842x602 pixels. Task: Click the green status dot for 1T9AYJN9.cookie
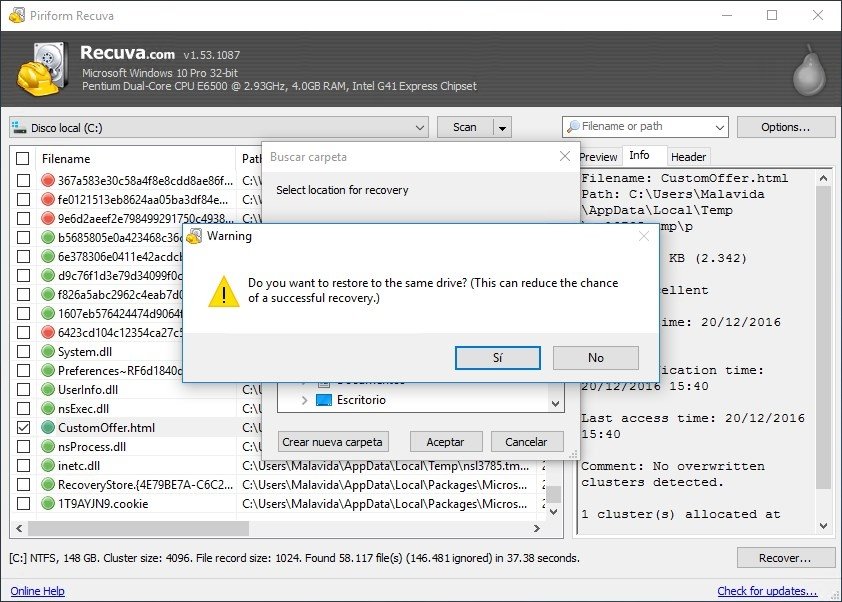point(48,504)
